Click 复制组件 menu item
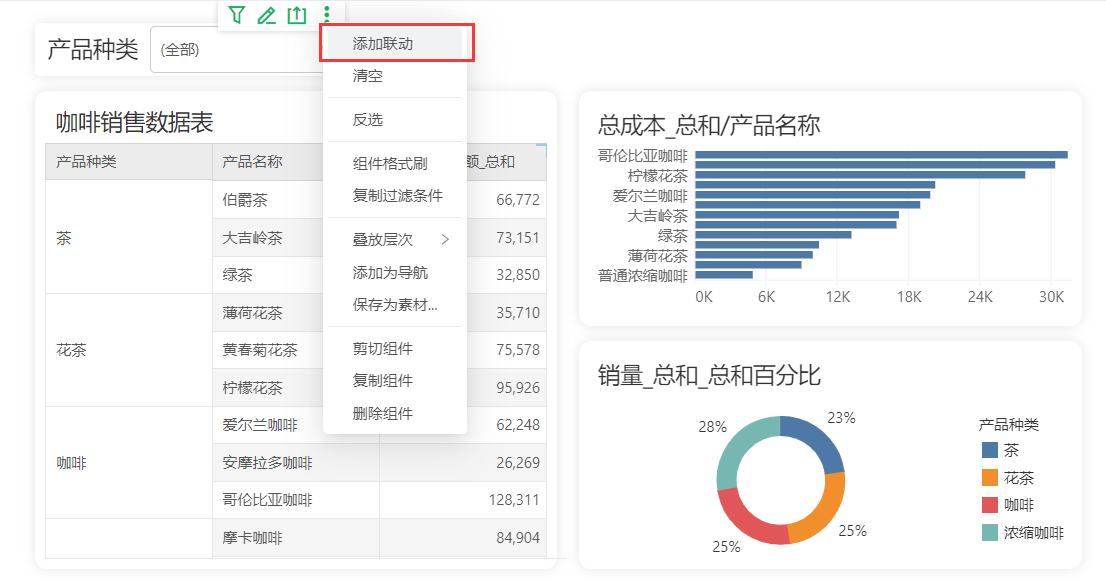This screenshot has height=588, width=1106. point(383,381)
